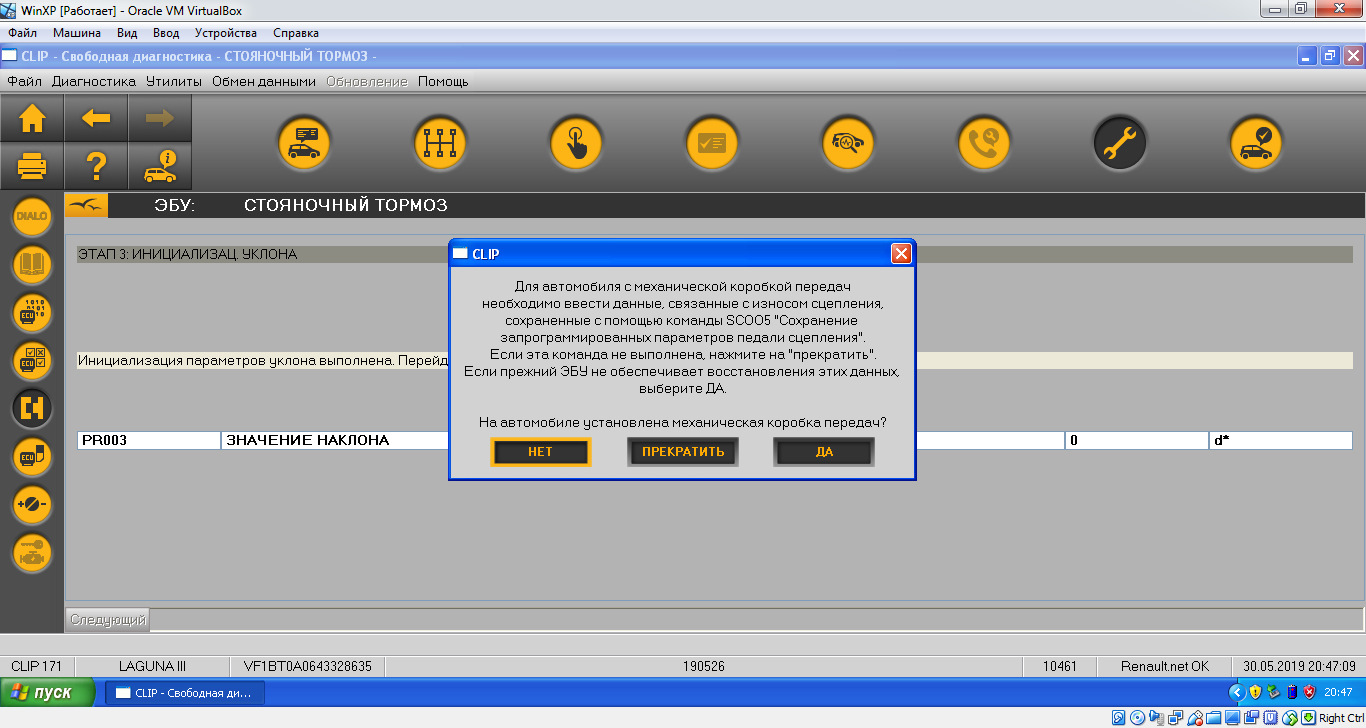This screenshot has height=728, width=1366.
Task: Click the car with checkmark icon
Action: [1256, 143]
